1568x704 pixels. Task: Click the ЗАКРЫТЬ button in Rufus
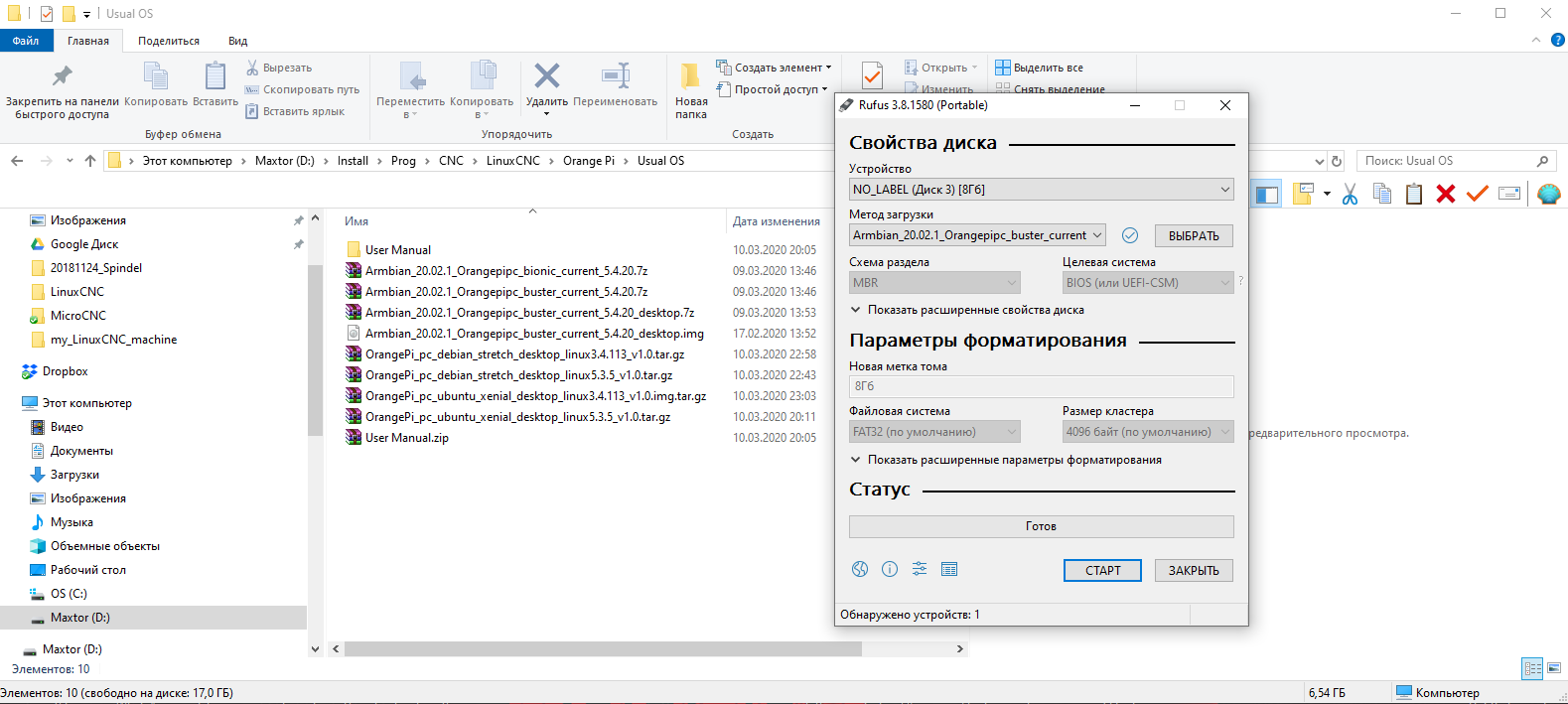point(1194,570)
